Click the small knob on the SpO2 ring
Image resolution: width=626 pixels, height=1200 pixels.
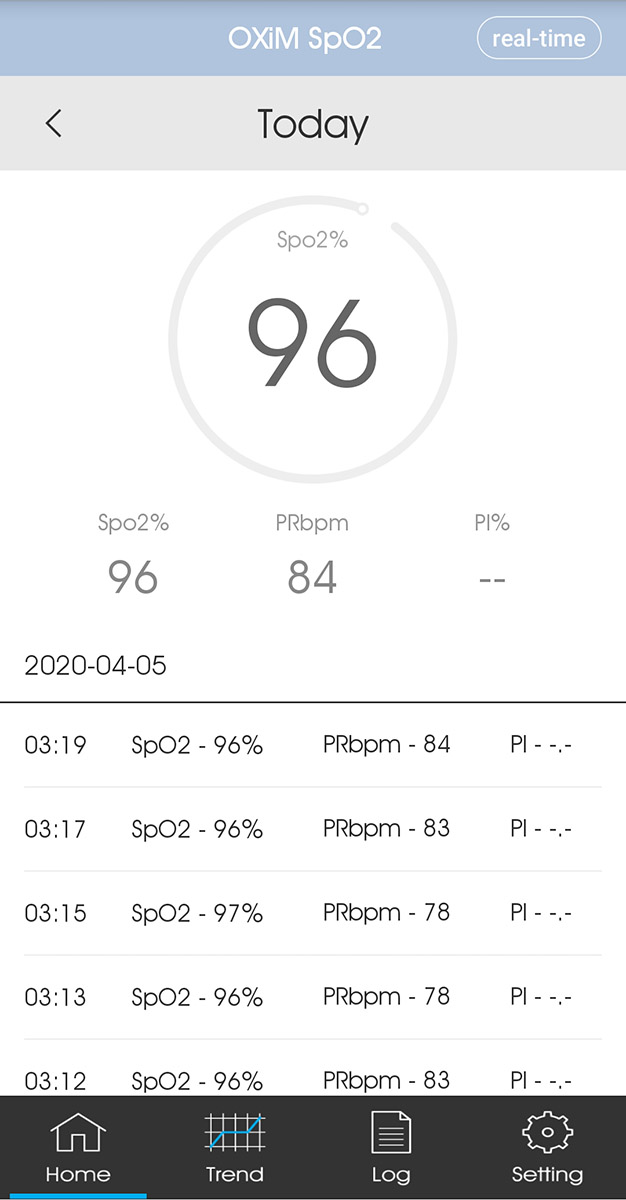click(362, 209)
